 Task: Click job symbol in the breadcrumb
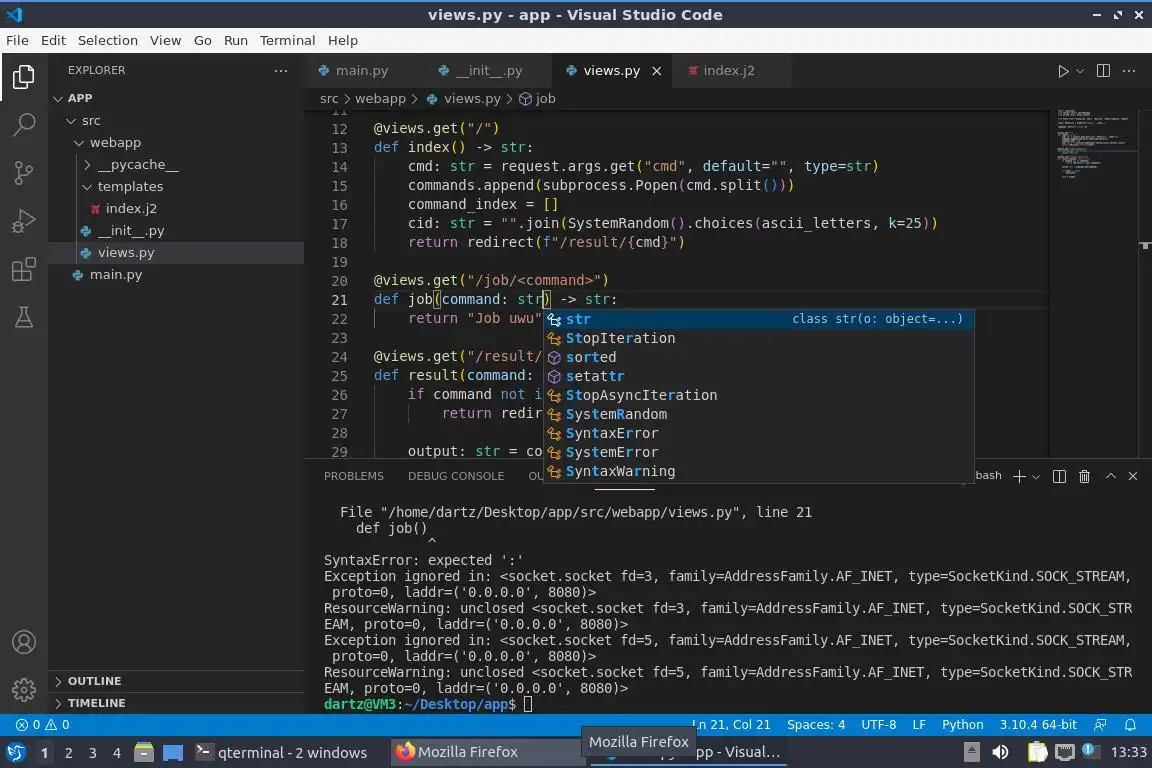(537, 98)
